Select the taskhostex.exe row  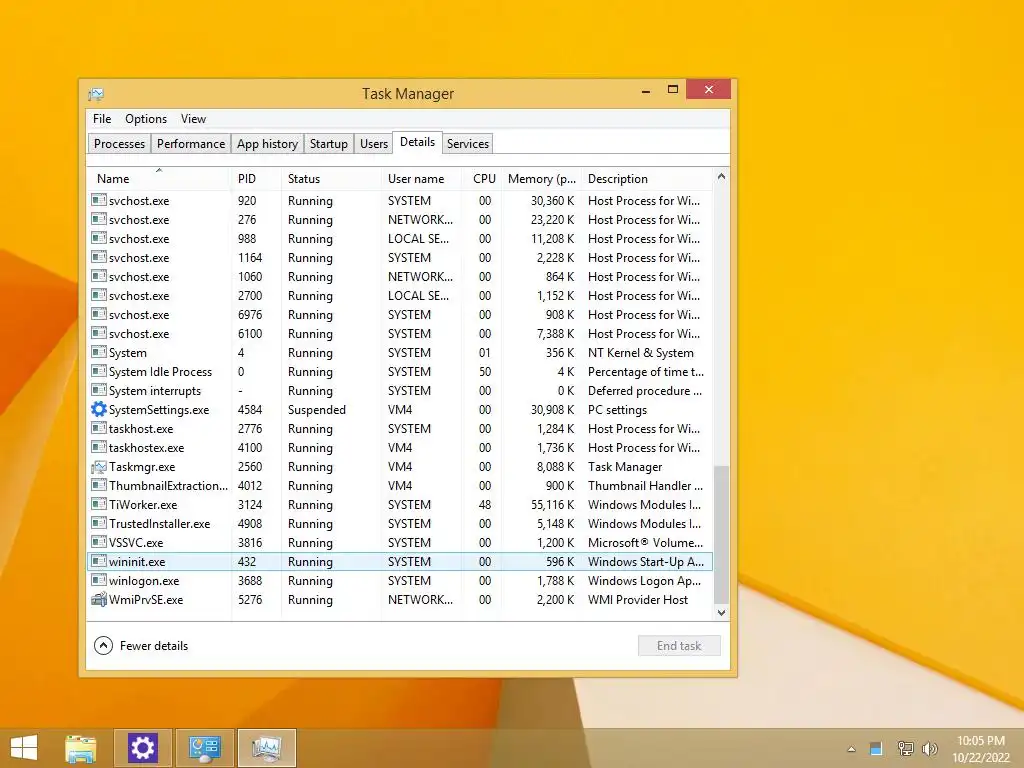click(400, 448)
